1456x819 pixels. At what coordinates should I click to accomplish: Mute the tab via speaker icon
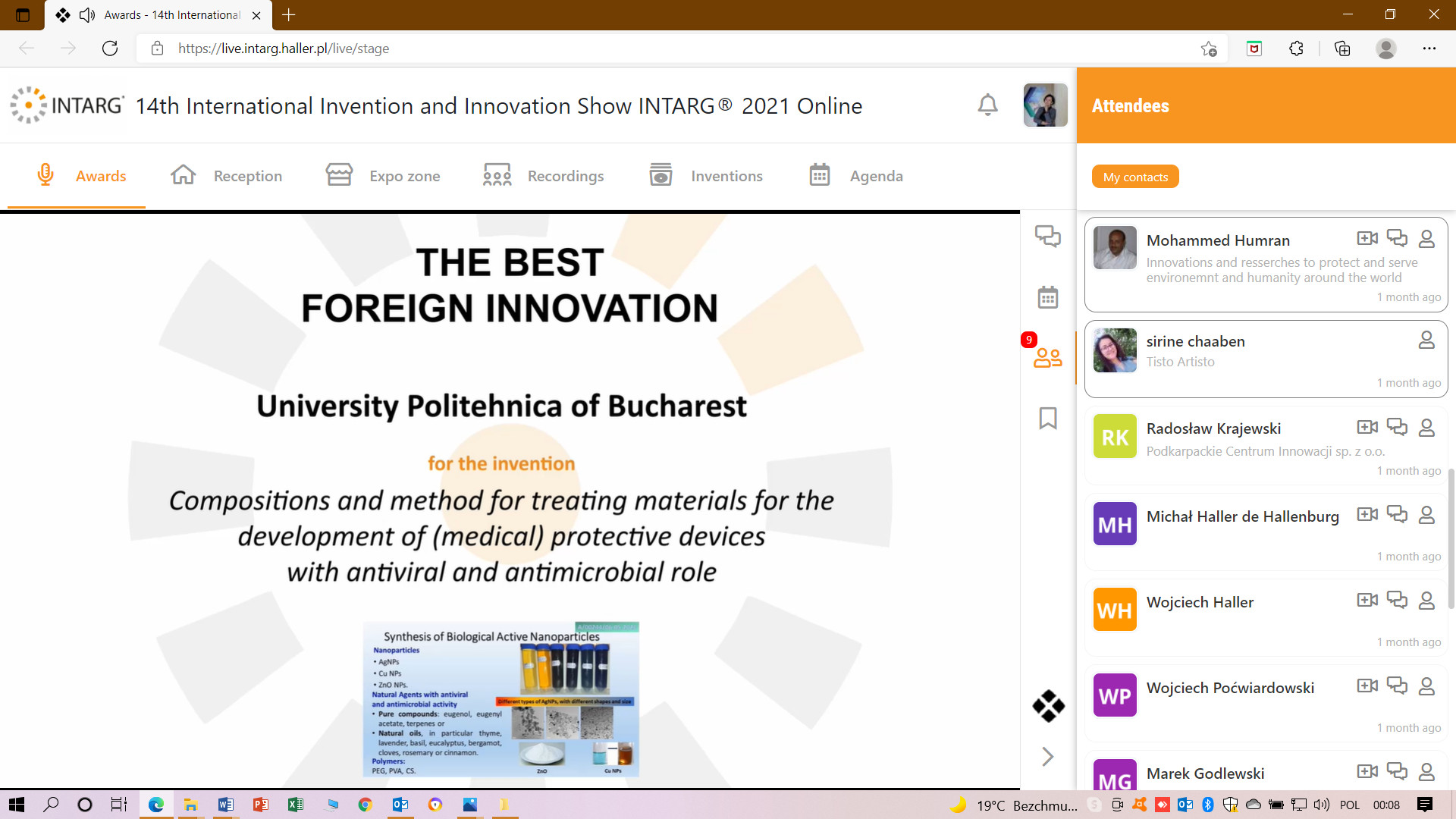87,15
